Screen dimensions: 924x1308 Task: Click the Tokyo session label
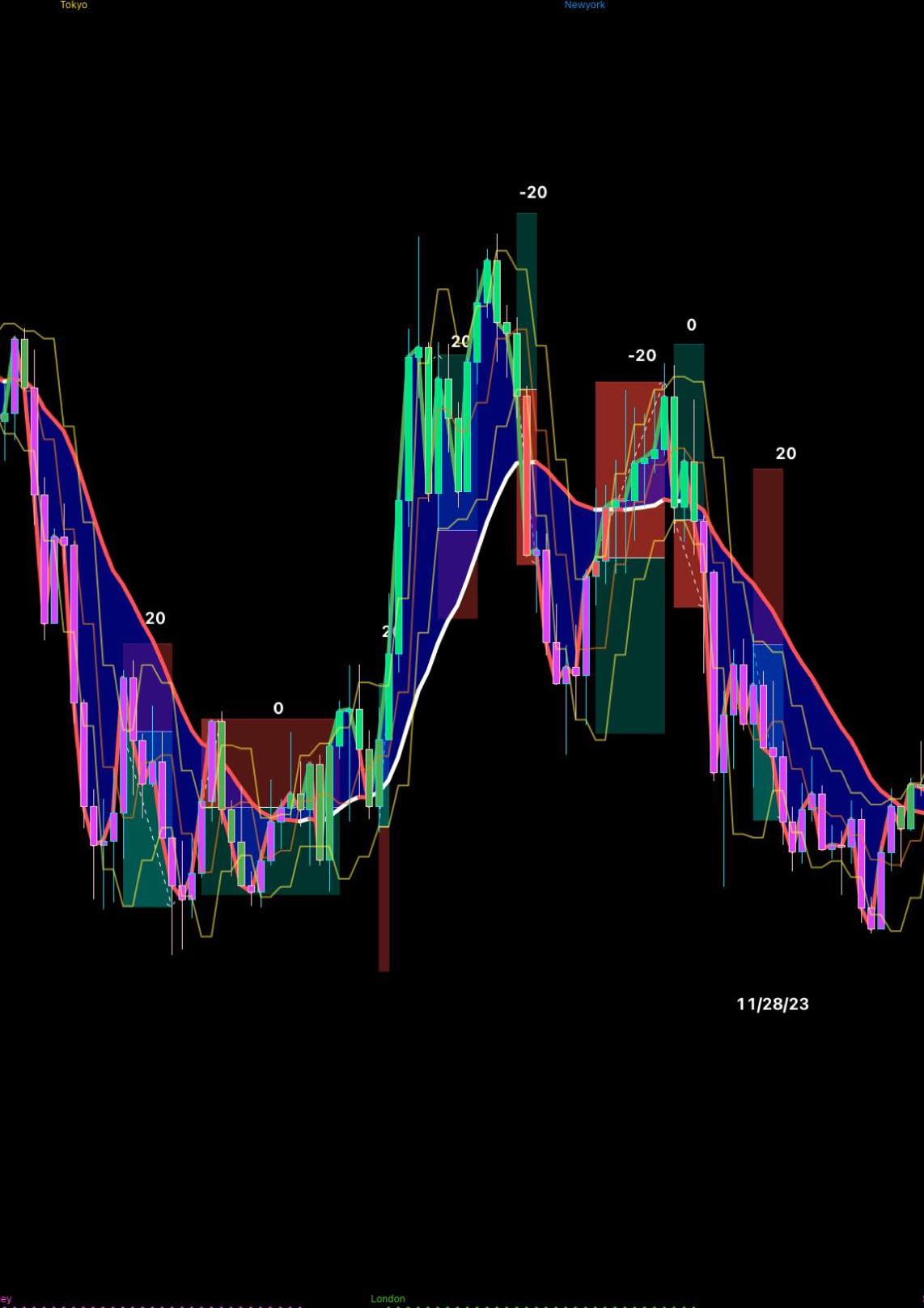(x=74, y=5)
